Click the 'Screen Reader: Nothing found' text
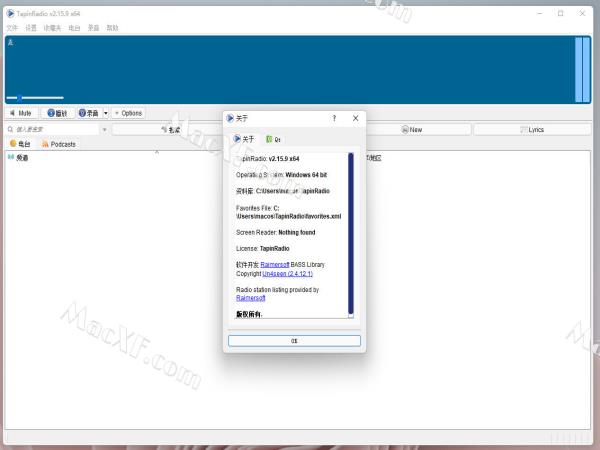600x450 pixels. pos(276,232)
